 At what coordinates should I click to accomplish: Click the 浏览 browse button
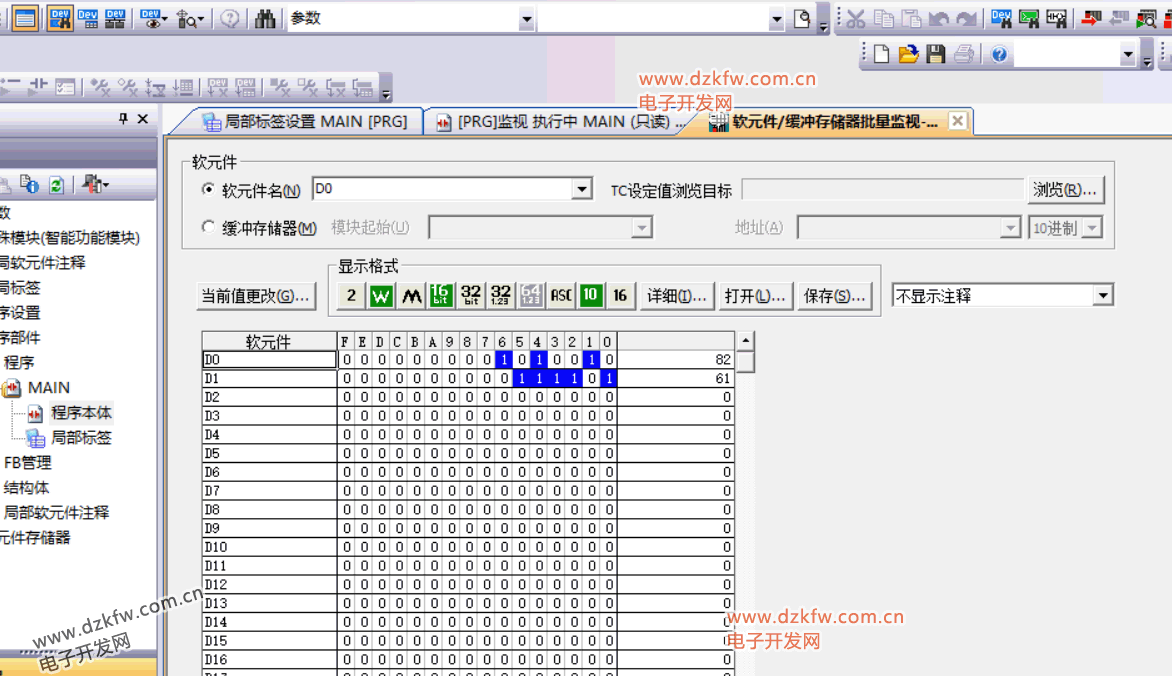(x=1065, y=190)
